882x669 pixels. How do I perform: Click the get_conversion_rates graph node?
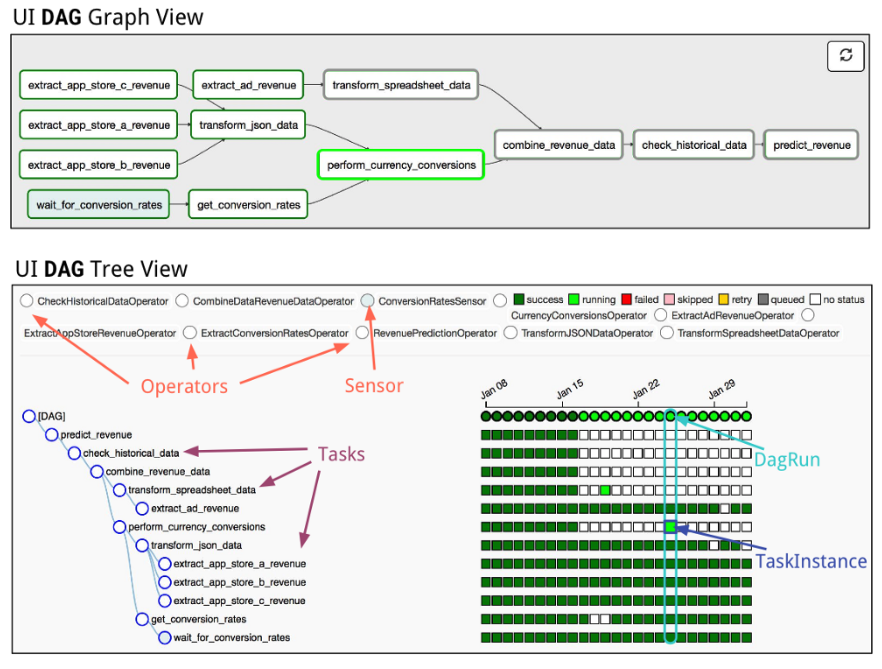click(x=248, y=205)
